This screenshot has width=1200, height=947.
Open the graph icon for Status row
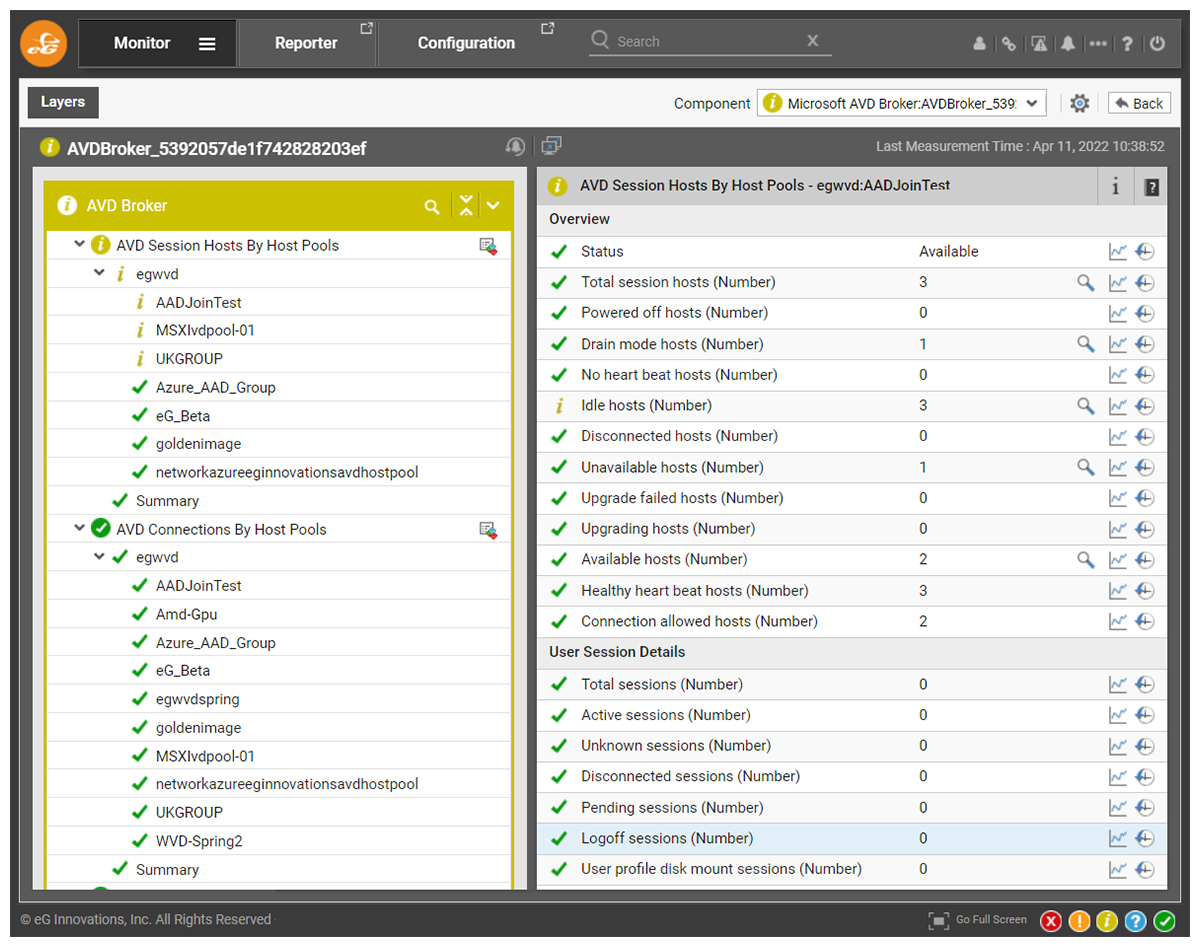(x=1118, y=252)
